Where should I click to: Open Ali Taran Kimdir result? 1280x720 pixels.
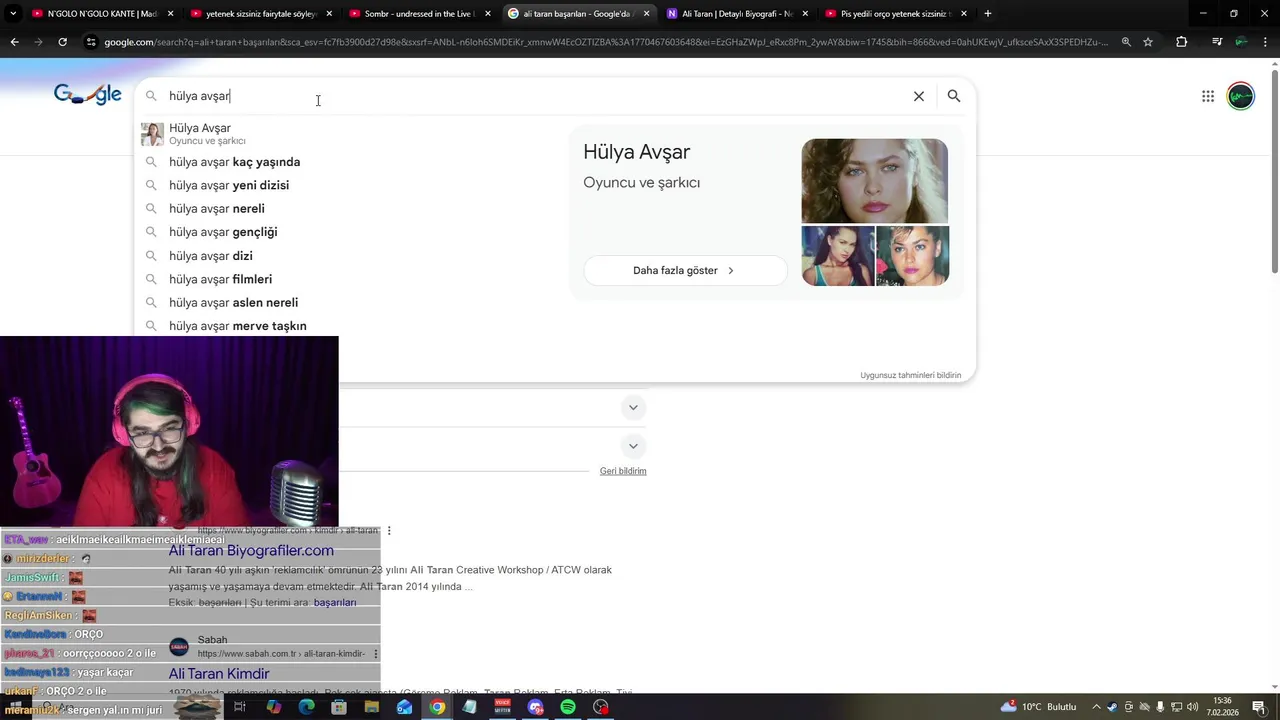(x=219, y=674)
